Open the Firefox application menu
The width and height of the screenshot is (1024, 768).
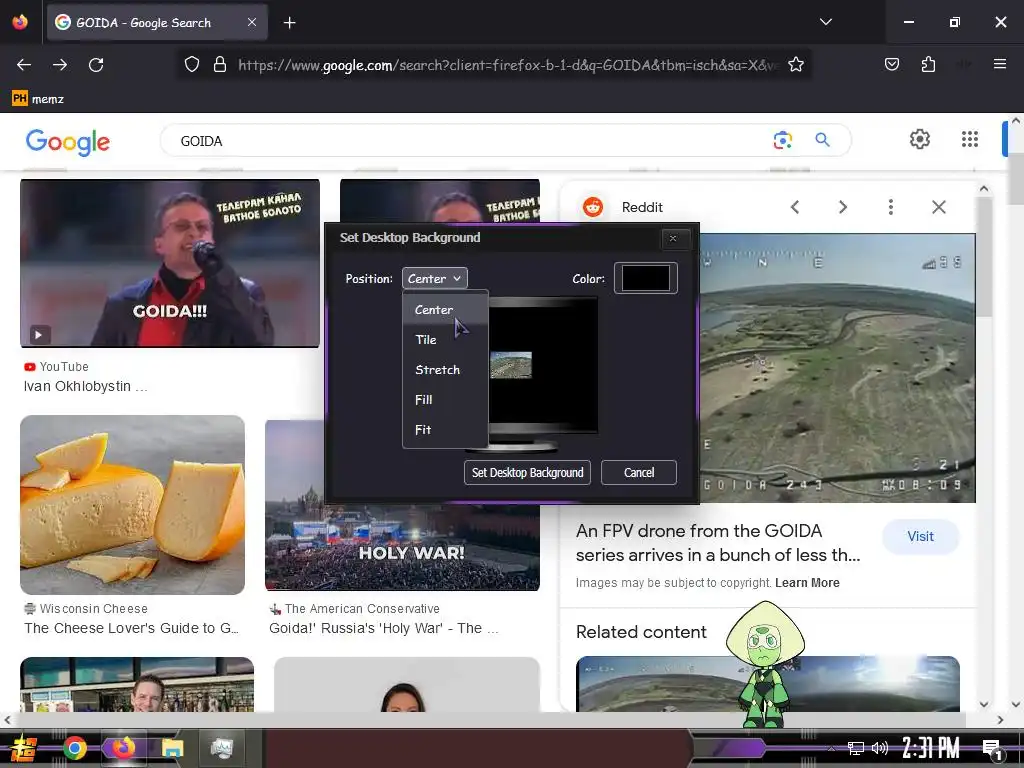click(1000, 65)
